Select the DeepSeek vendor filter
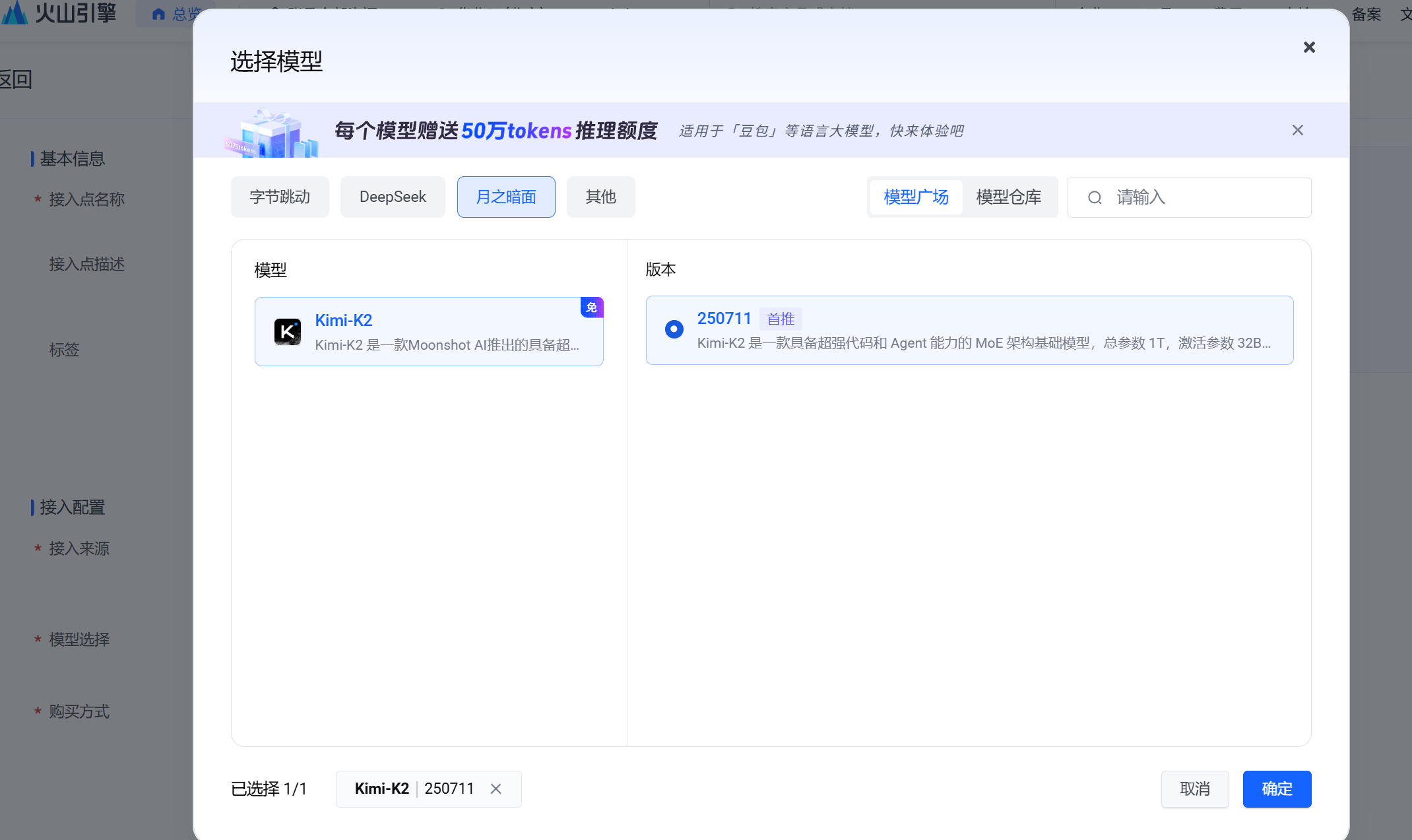 coord(393,197)
